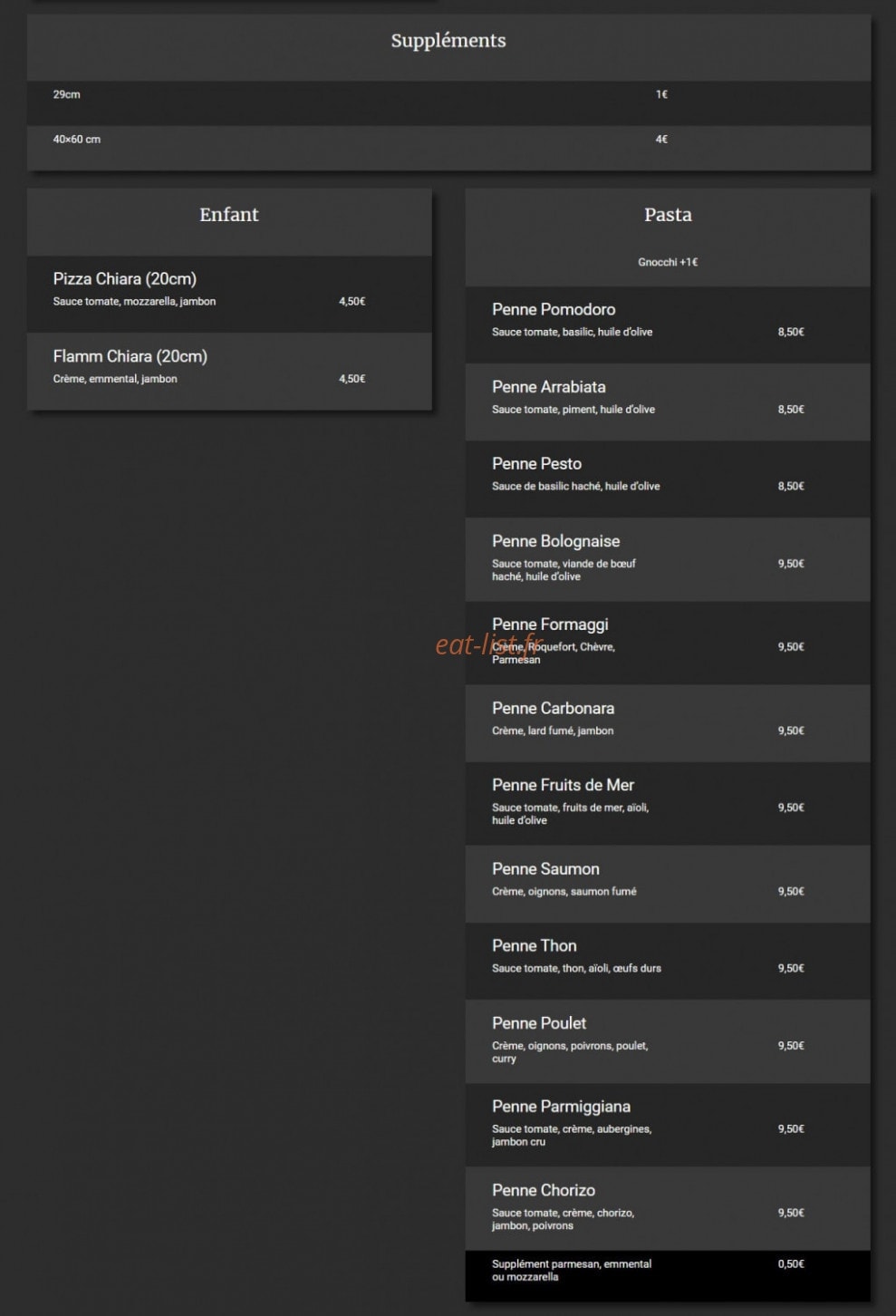The width and height of the screenshot is (896, 1316).
Task: Click the Suppléments section heading
Action: point(448,41)
